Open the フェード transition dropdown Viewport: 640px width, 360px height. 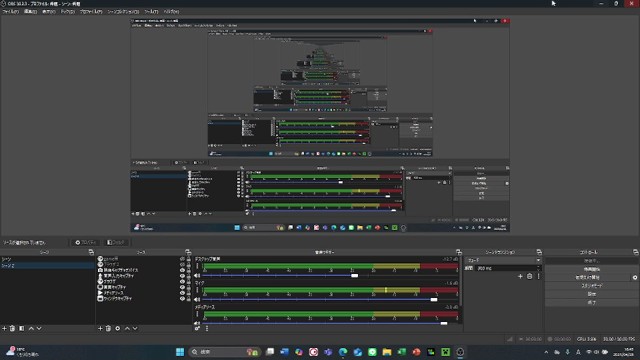[503, 260]
